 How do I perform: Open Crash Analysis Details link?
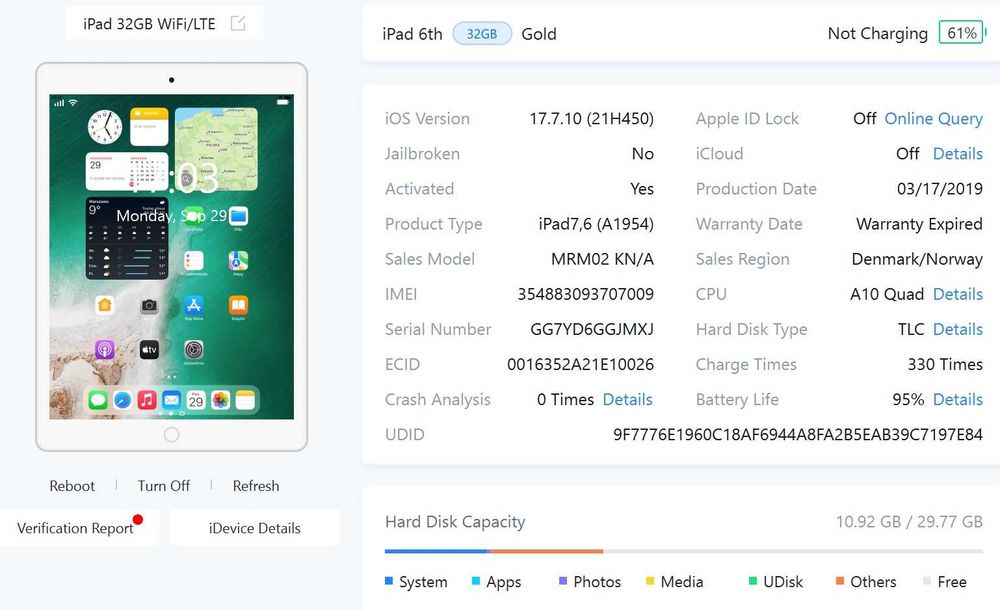click(x=628, y=399)
